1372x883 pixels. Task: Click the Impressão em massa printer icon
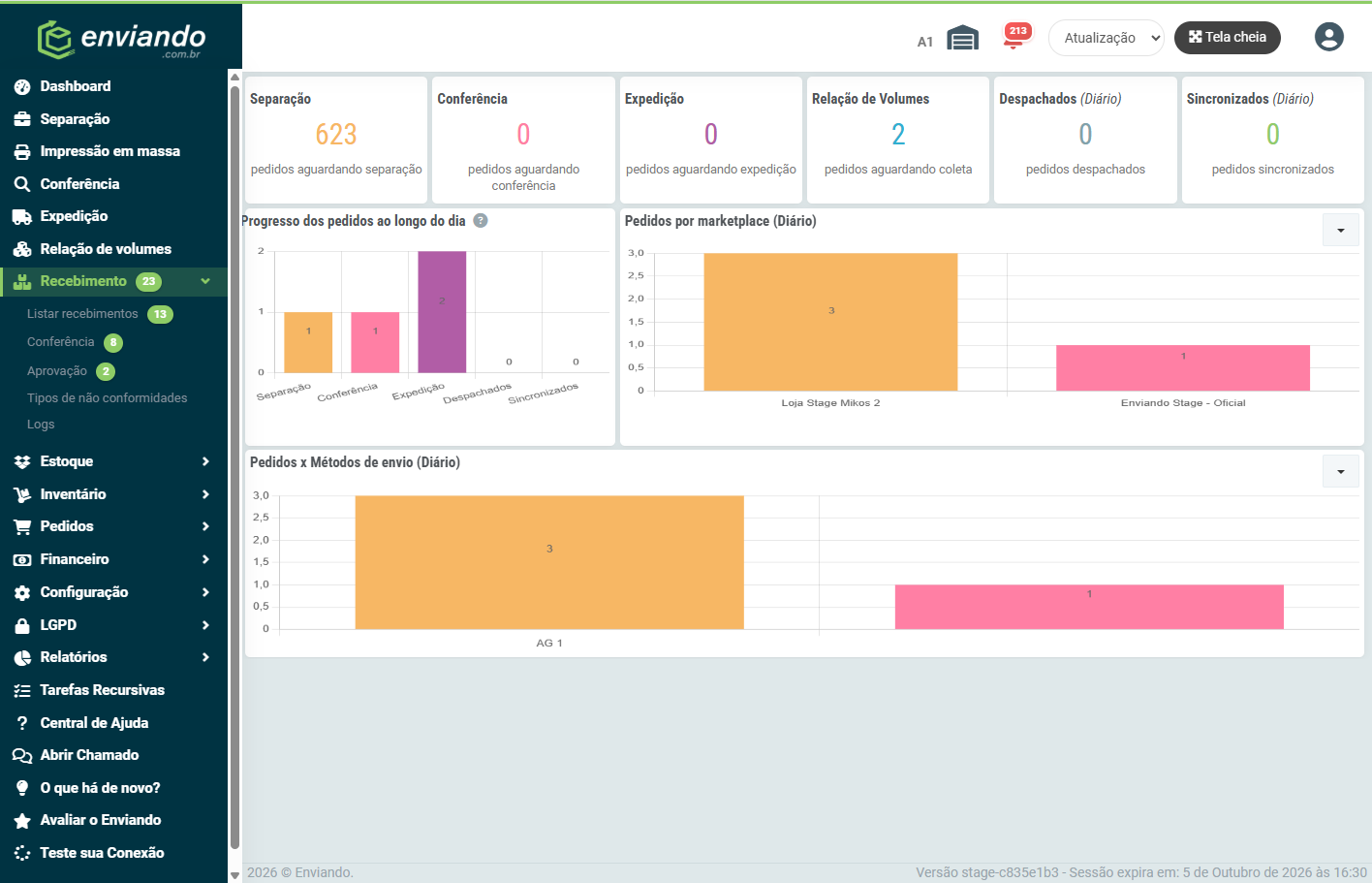tap(22, 152)
